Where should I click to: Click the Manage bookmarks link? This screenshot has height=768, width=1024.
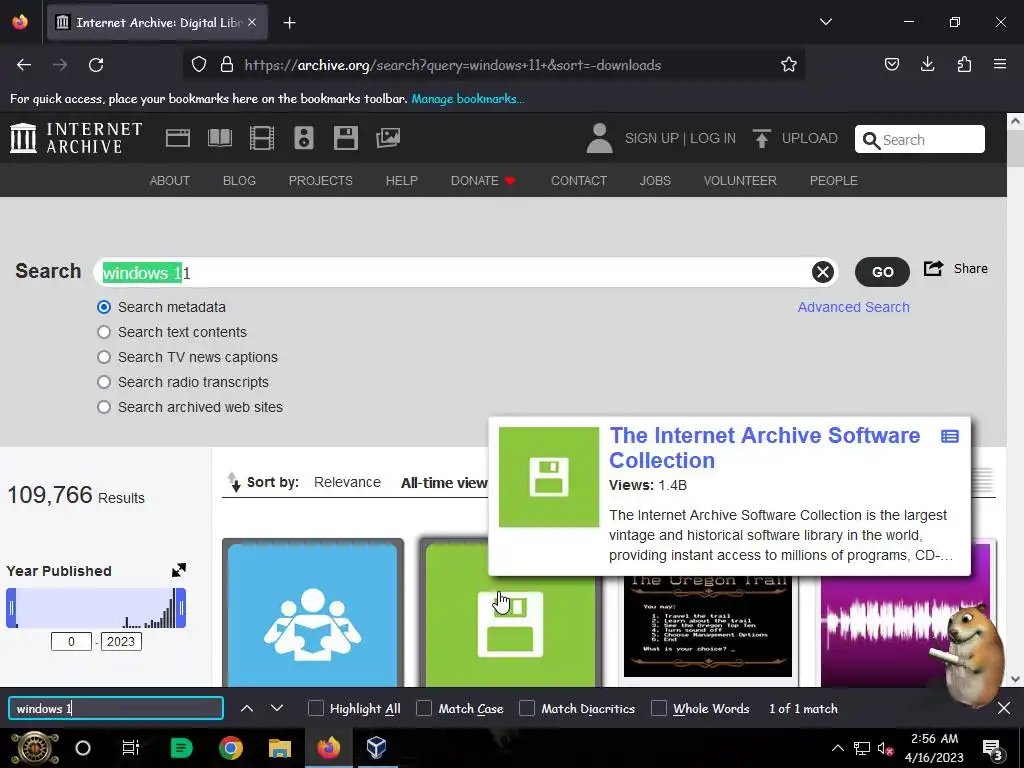[x=468, y=99]
